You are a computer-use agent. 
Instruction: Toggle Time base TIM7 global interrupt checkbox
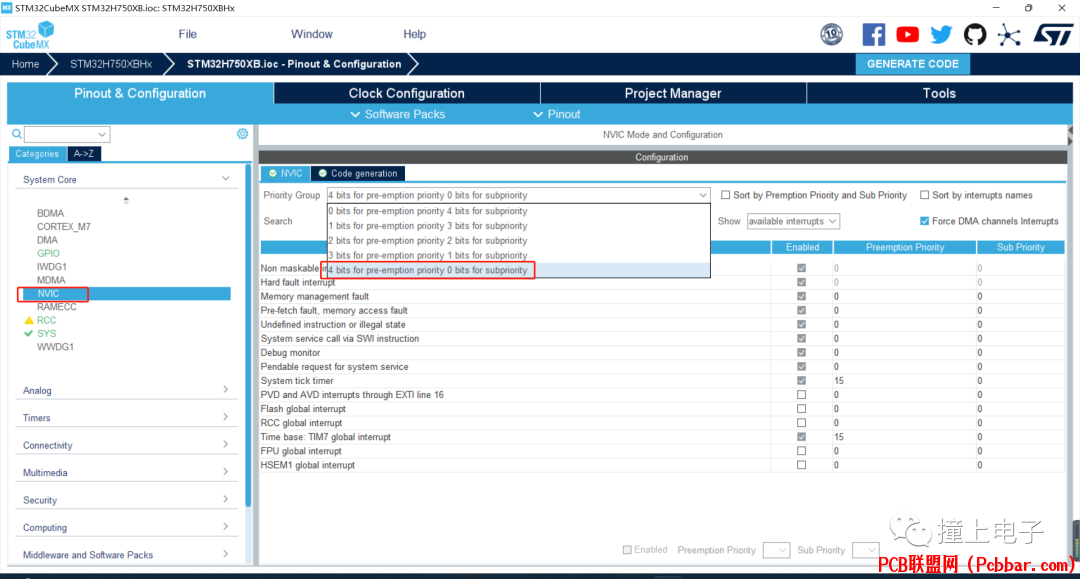(x=801, y=437)
